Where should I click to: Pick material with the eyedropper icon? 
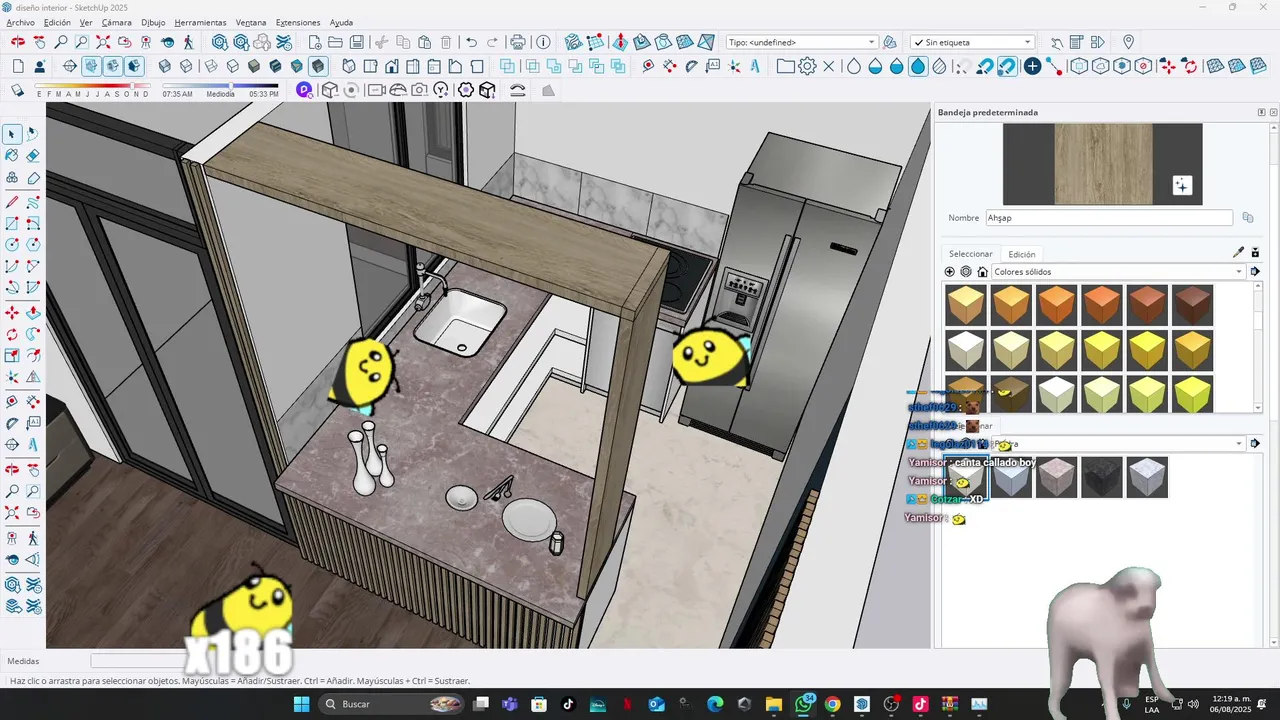[1238, 253]
